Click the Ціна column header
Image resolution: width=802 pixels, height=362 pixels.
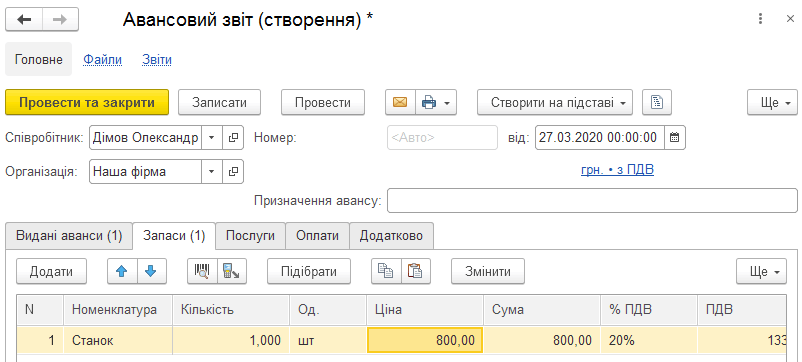[425, 310]
